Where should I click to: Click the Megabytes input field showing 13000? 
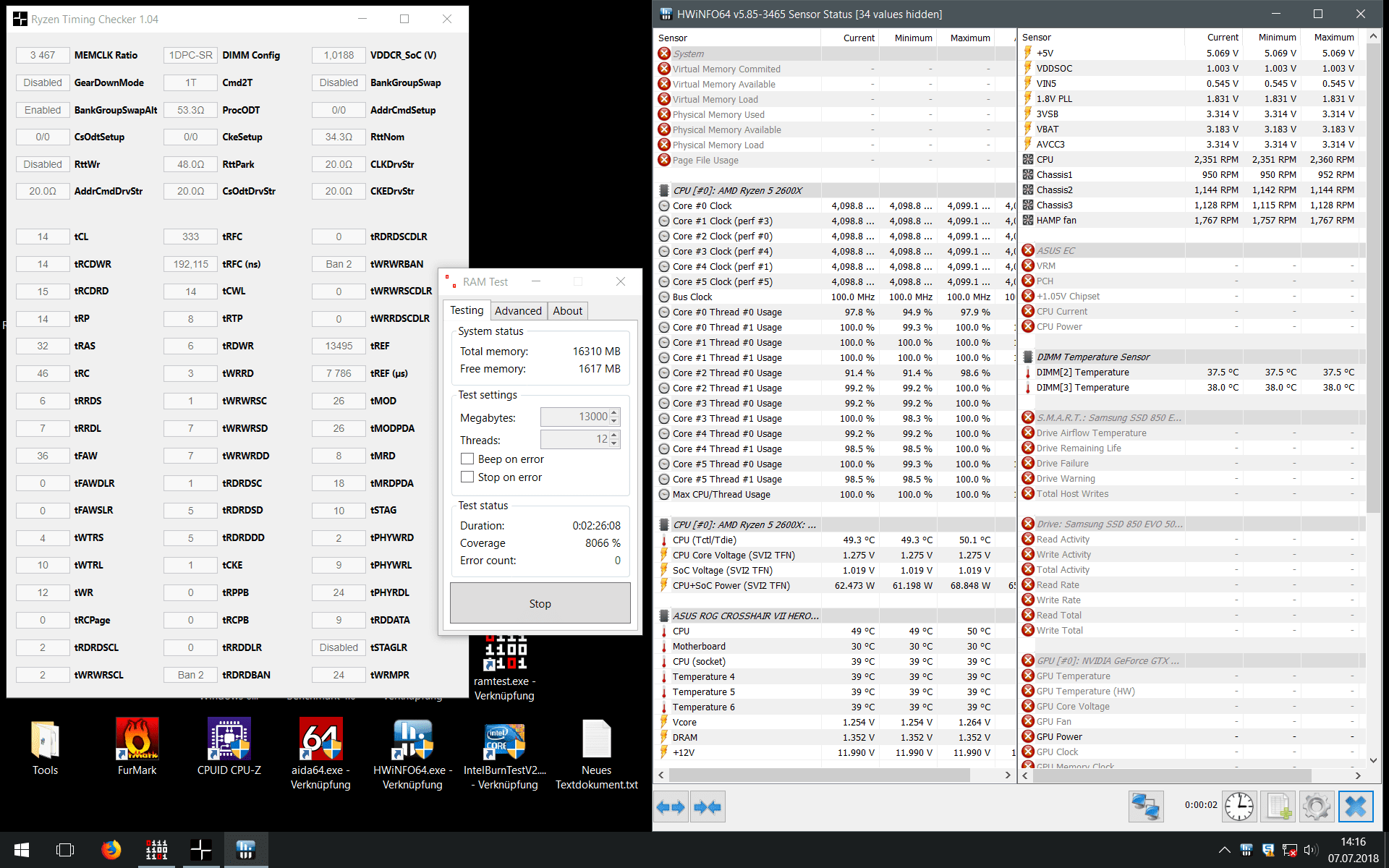(x=574, y=417)
